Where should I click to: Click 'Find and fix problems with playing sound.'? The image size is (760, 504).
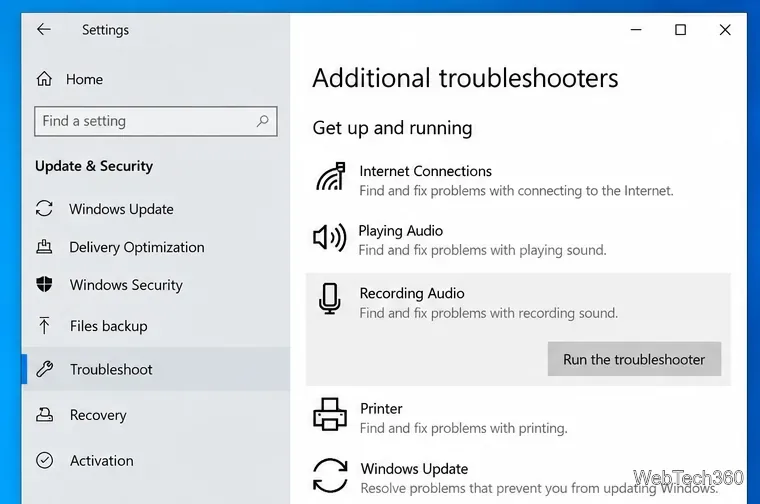tap(482, 250)
